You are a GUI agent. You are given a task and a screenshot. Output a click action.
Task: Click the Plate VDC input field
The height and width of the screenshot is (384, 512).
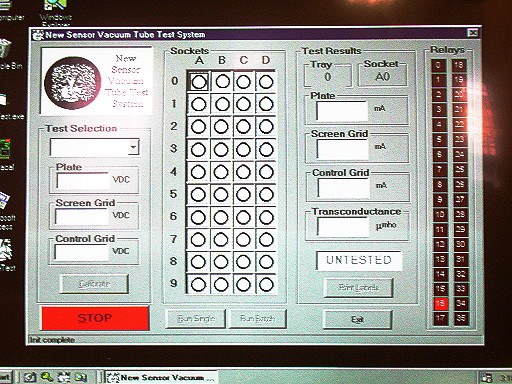pos(83,181)
